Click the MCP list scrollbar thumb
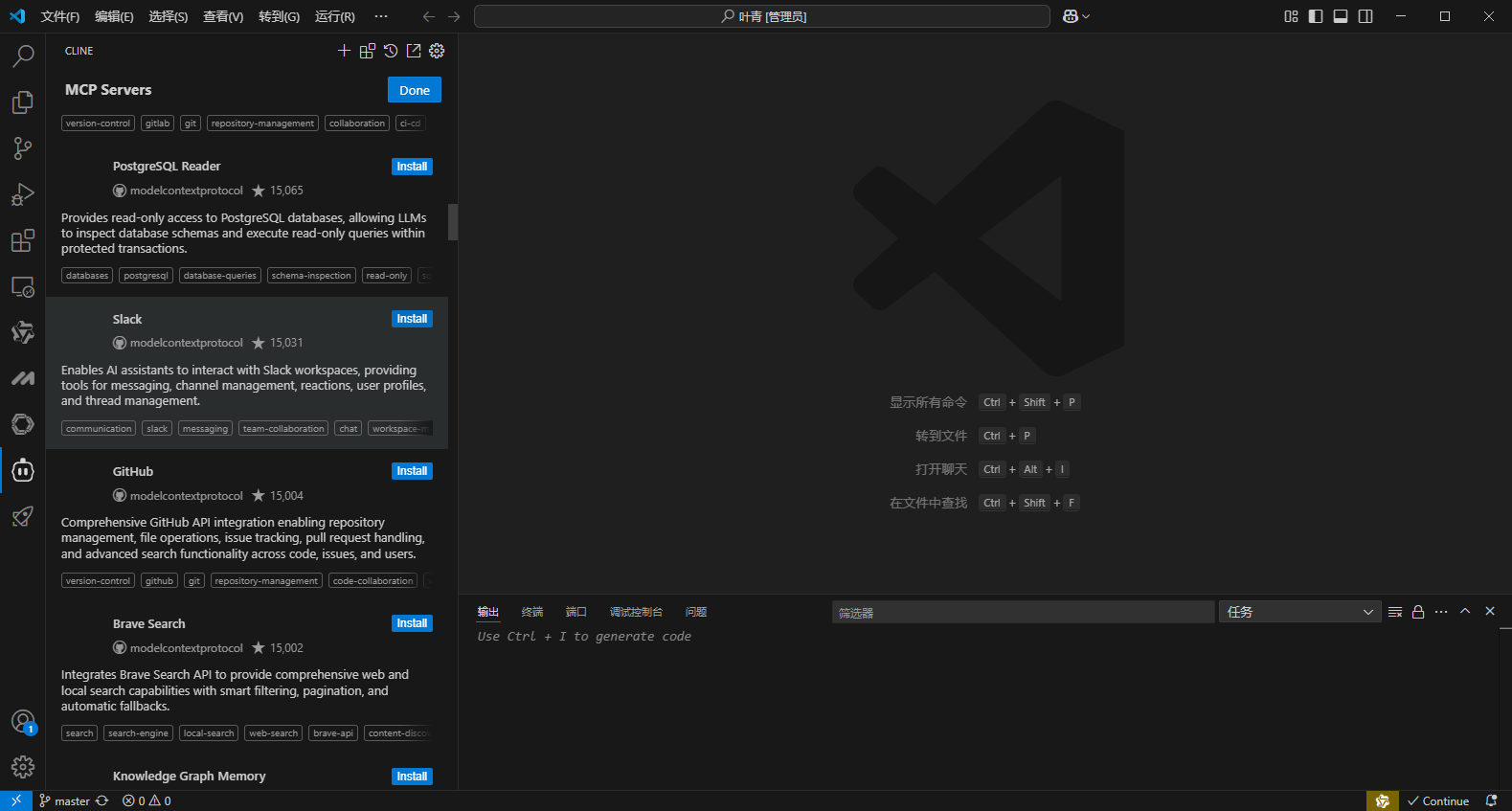 point(453,222)
